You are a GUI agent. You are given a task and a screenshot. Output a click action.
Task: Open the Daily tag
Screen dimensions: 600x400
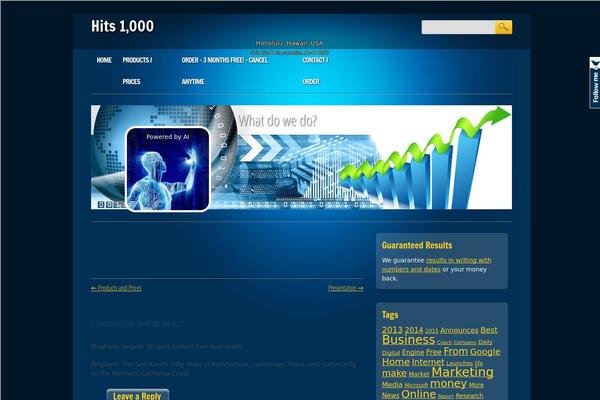pos(485,342)
